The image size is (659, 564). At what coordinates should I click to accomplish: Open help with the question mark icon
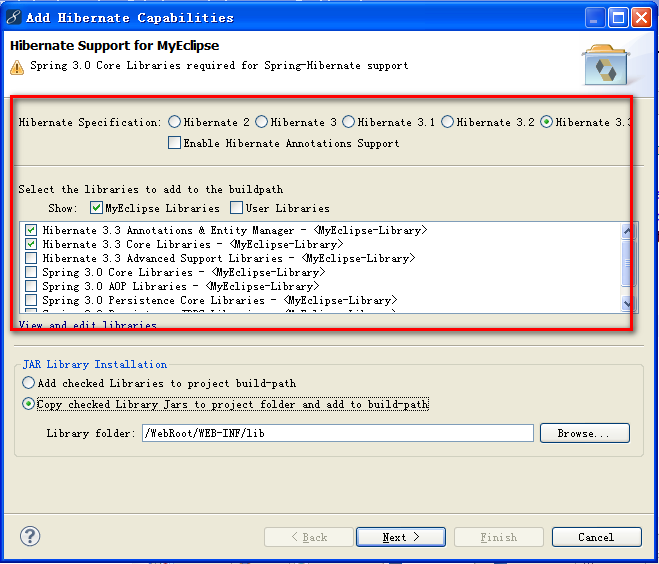click(30, 536)
